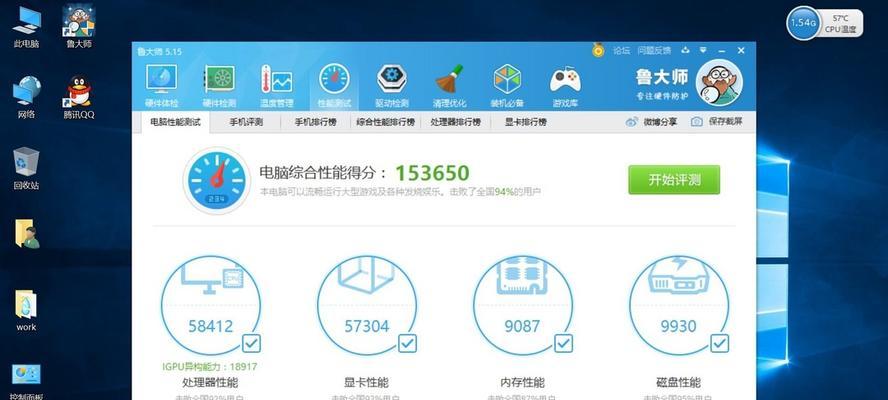Uncheck the 显卡性能 test checkbox
The image size is (888, 400).
click(x=407, y=343)
